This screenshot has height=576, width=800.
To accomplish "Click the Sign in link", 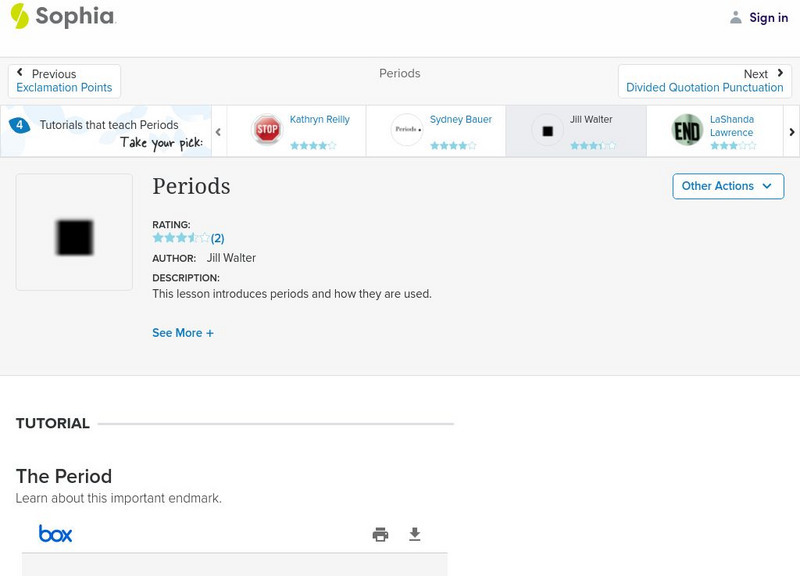I will tap(768, 17).
